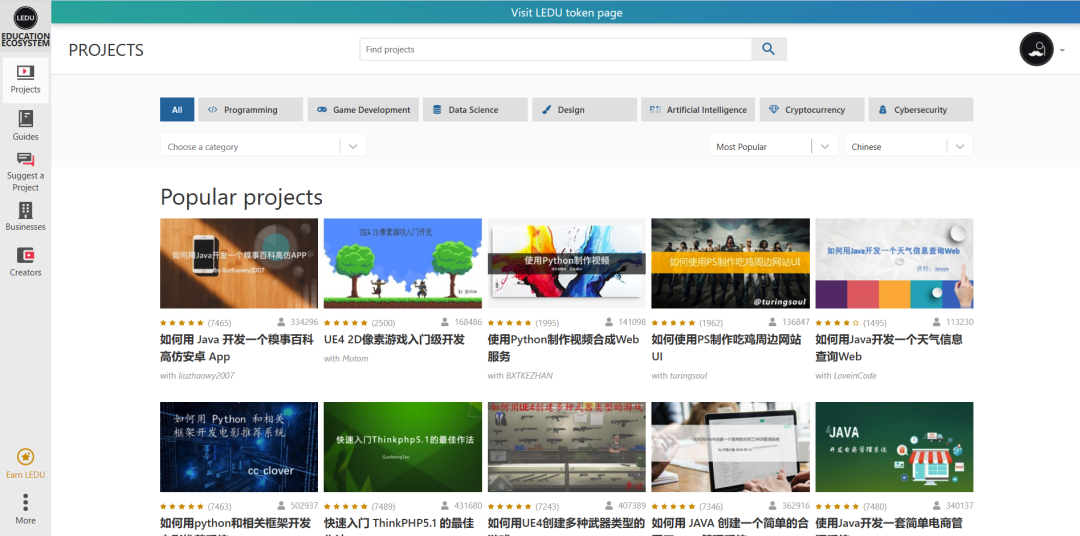Click the viewer count 141098
Viewport: 1080px width, 536px height.
(x=626, y=322)
